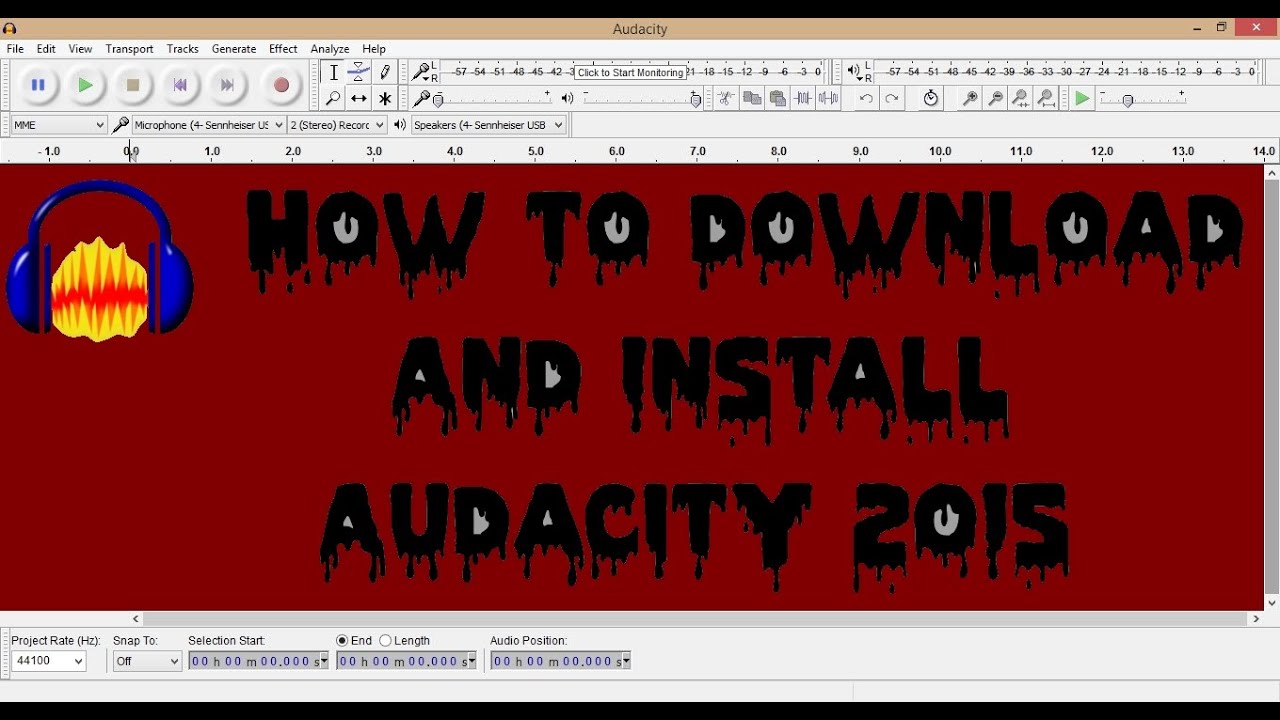
Task: Open the Selection Start time format arrow
Action: click(324, 661)
